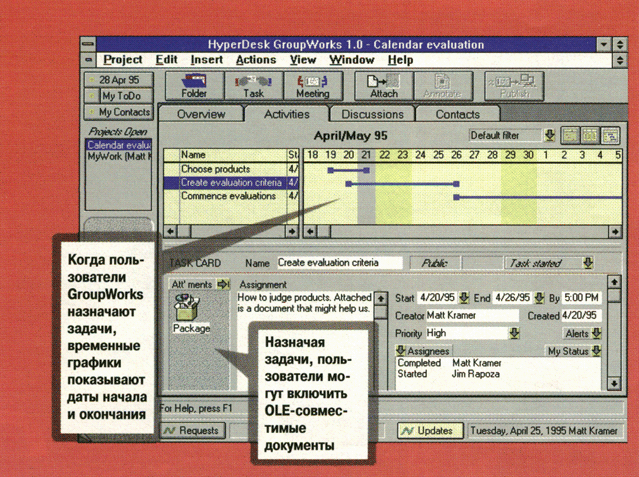Click the task Name input field
The width and height of the screenshot is (639, 477).
[339, 263]
